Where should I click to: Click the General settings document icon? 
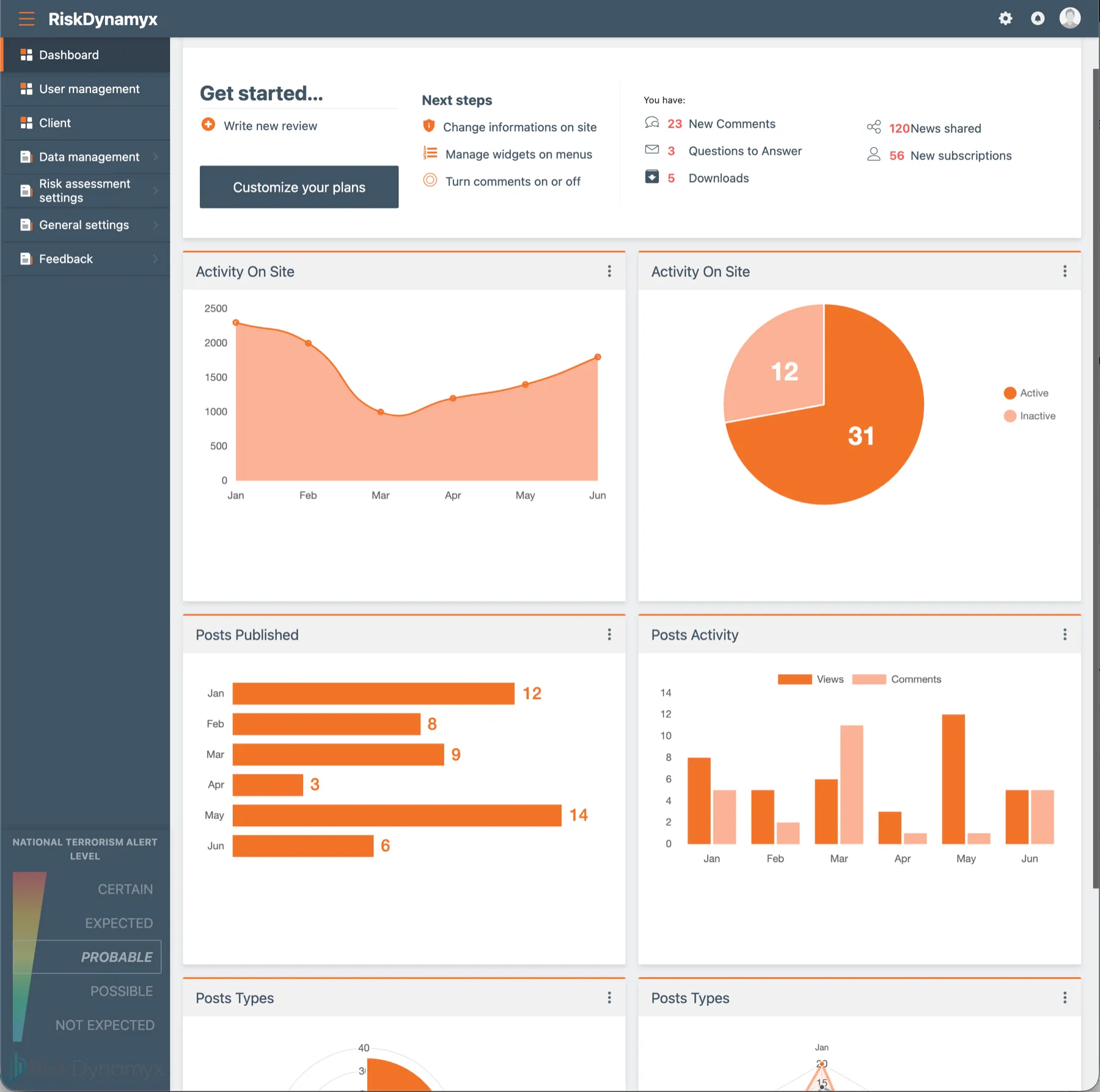click(26, 225)
